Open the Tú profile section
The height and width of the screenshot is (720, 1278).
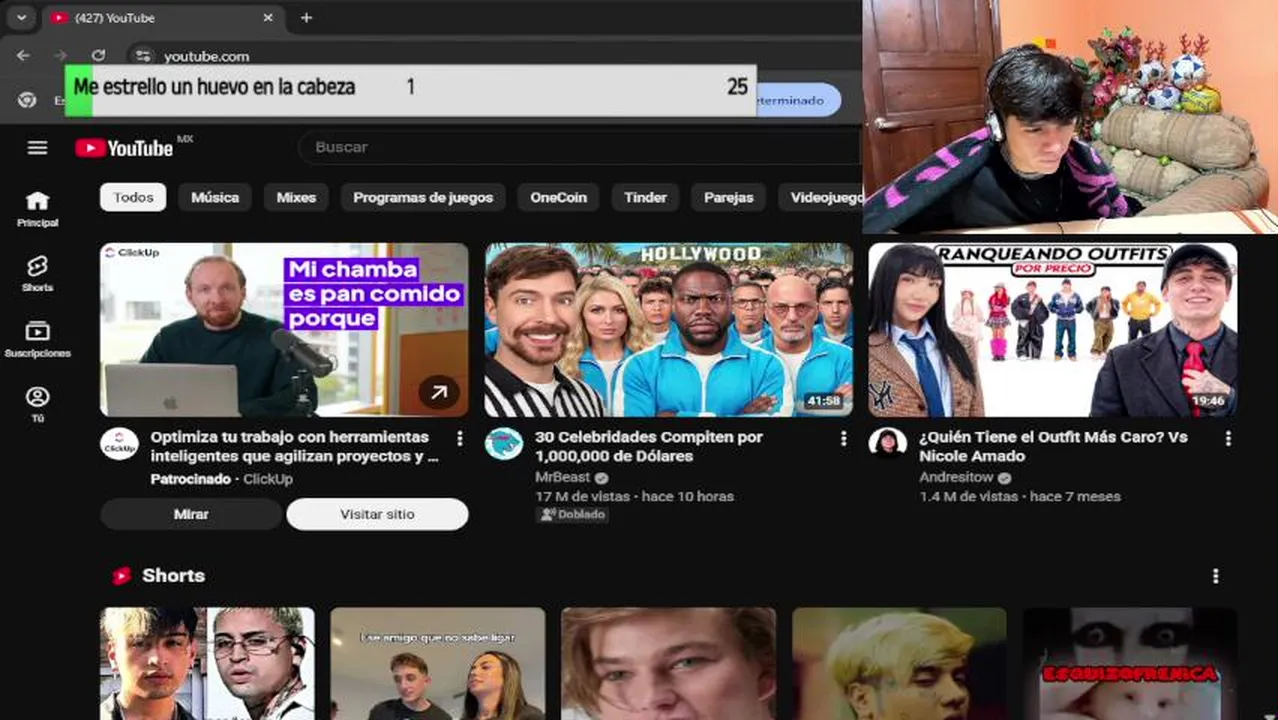pos(37,404)
